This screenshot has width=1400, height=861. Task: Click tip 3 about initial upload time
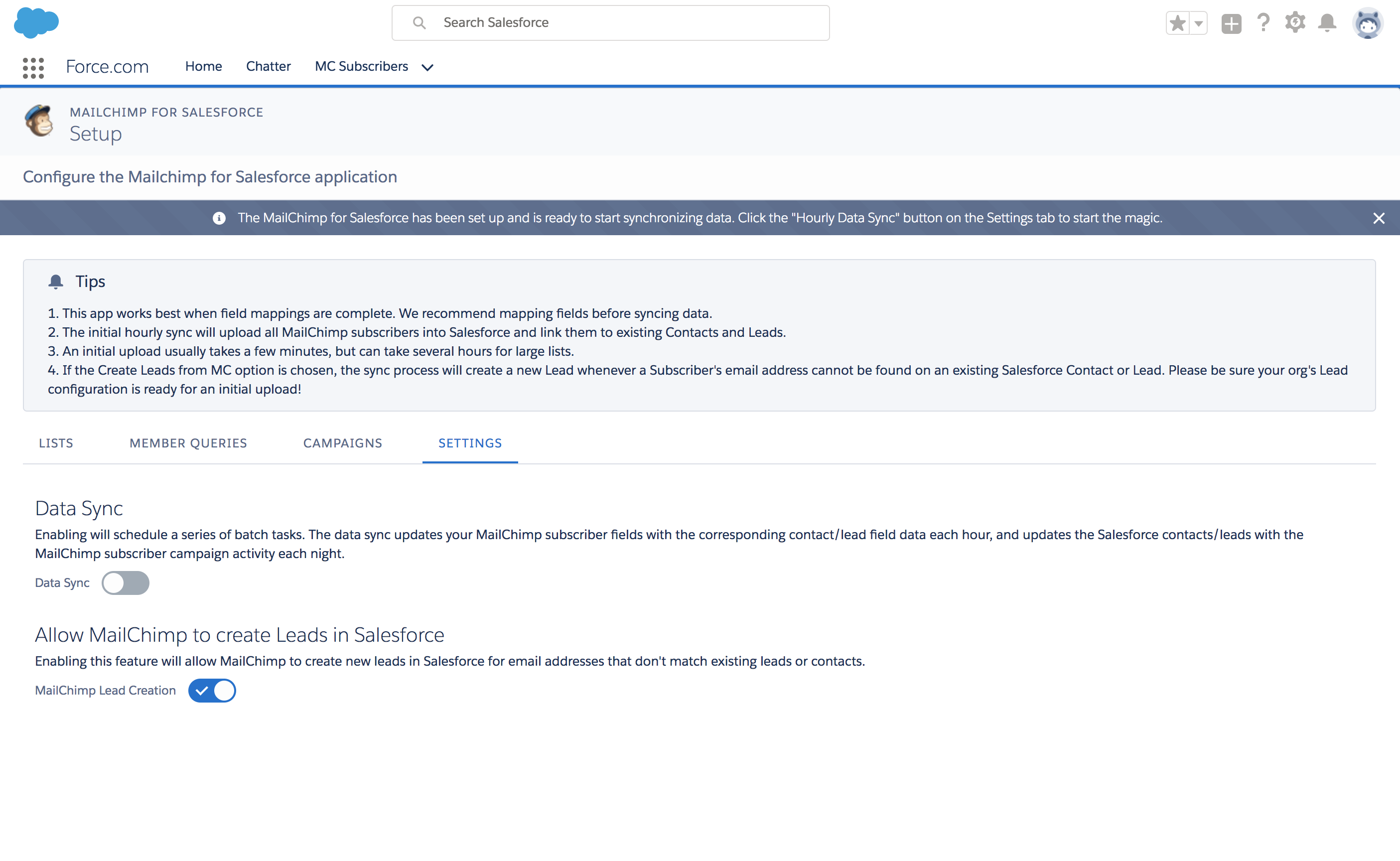(x=311, y=351)
